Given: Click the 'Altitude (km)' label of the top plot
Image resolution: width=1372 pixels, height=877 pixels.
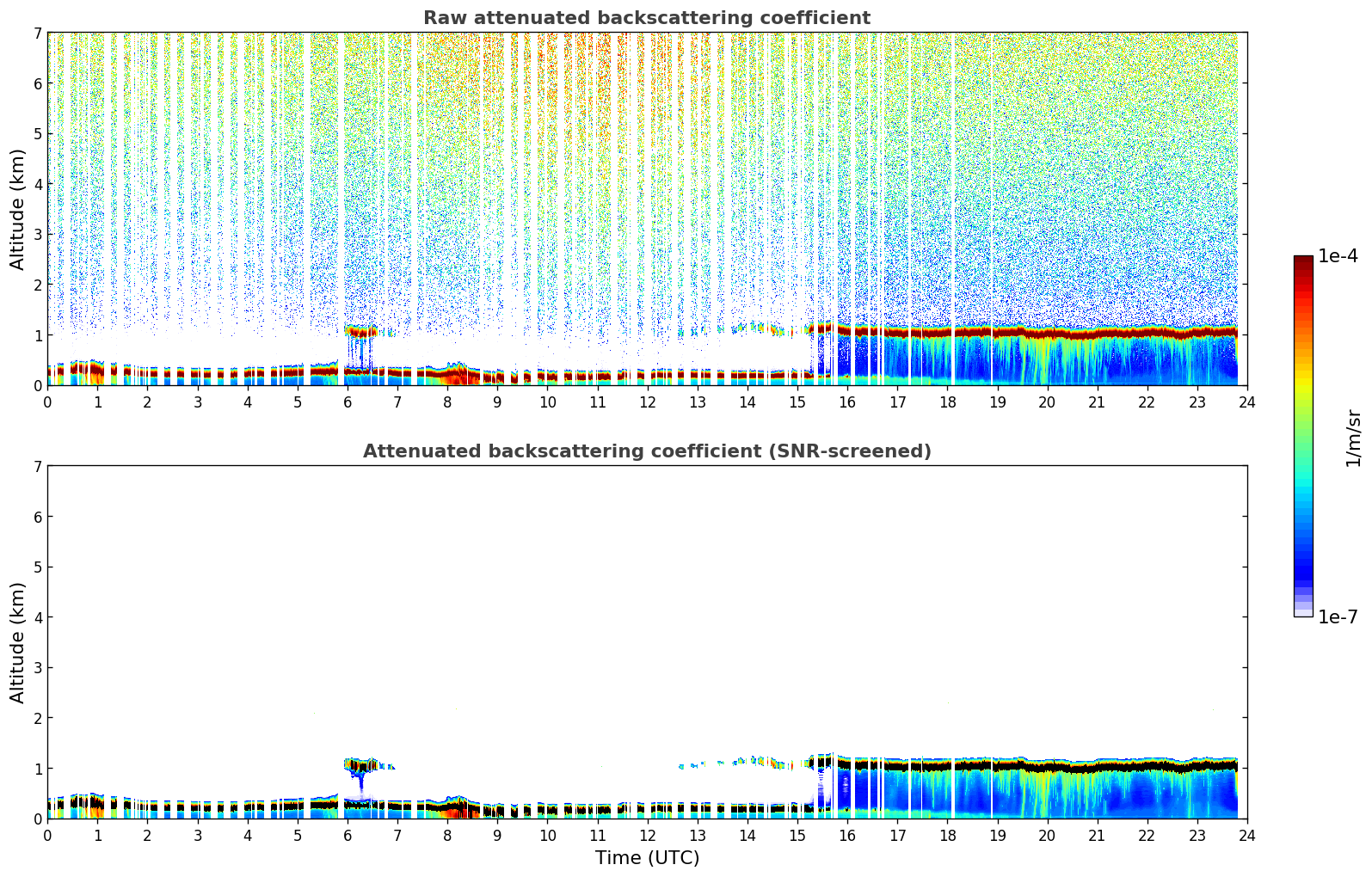Looking at the screenshot, I should pos(18,209).
